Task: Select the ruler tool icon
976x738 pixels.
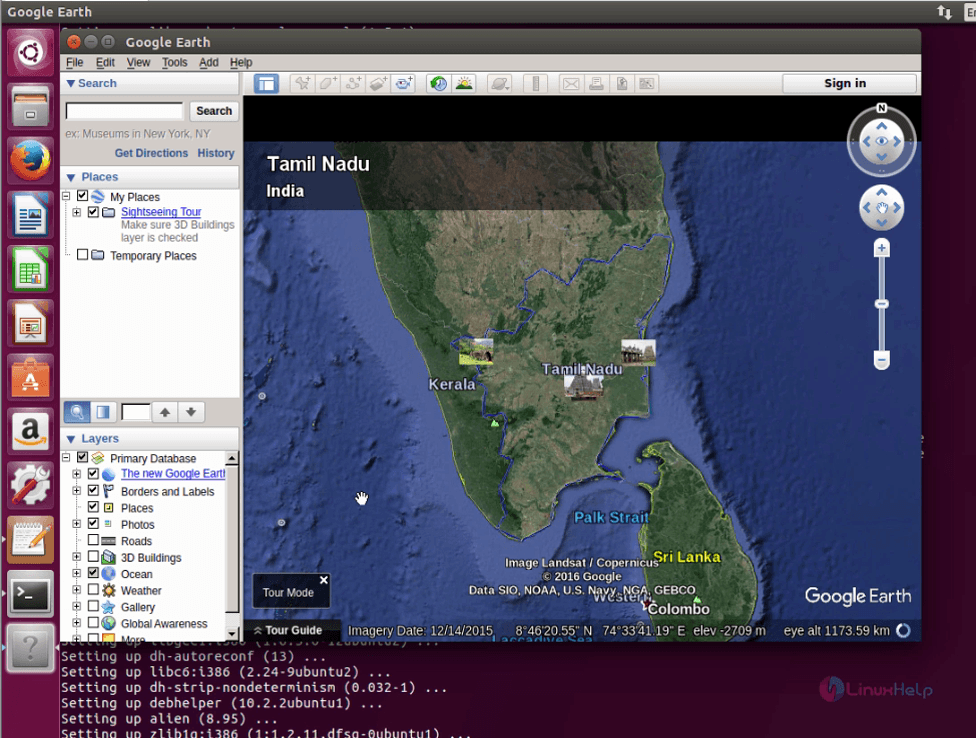Action: [x=535, y=84]
